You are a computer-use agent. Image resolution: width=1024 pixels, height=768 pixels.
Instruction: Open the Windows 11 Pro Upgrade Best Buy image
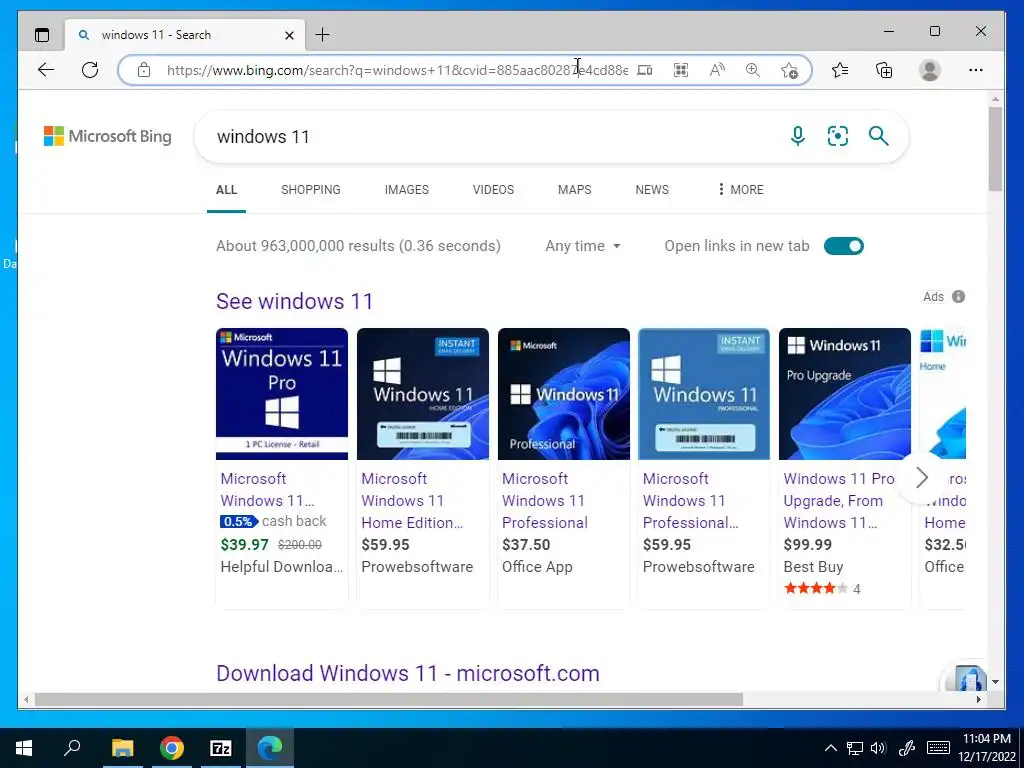click(844, 394)
